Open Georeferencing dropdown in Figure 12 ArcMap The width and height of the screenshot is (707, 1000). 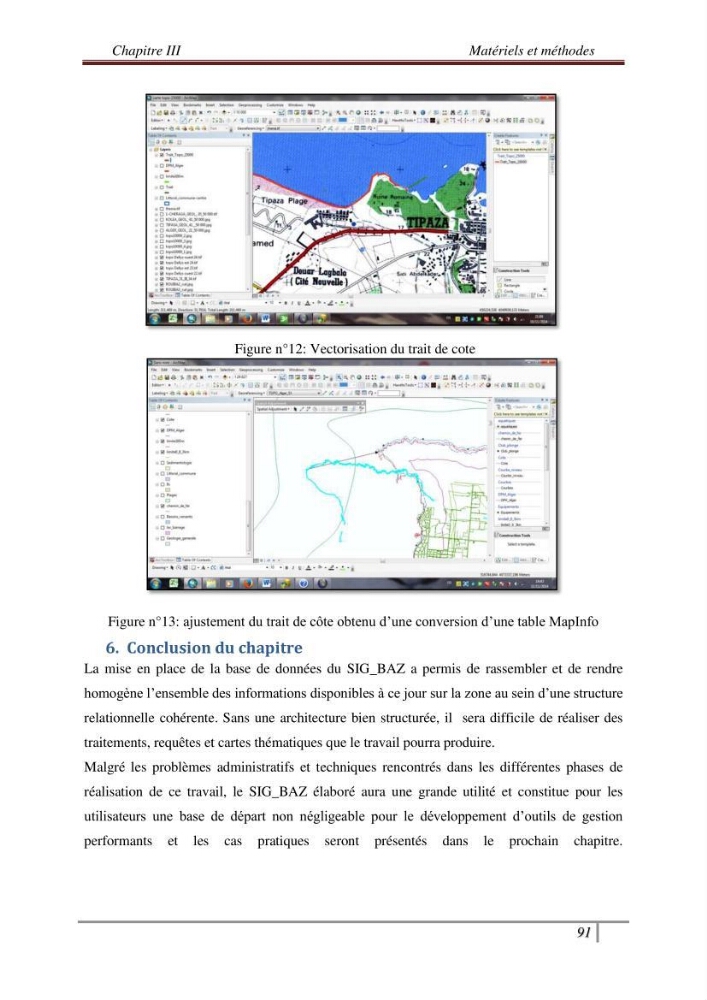pos(250,128)
